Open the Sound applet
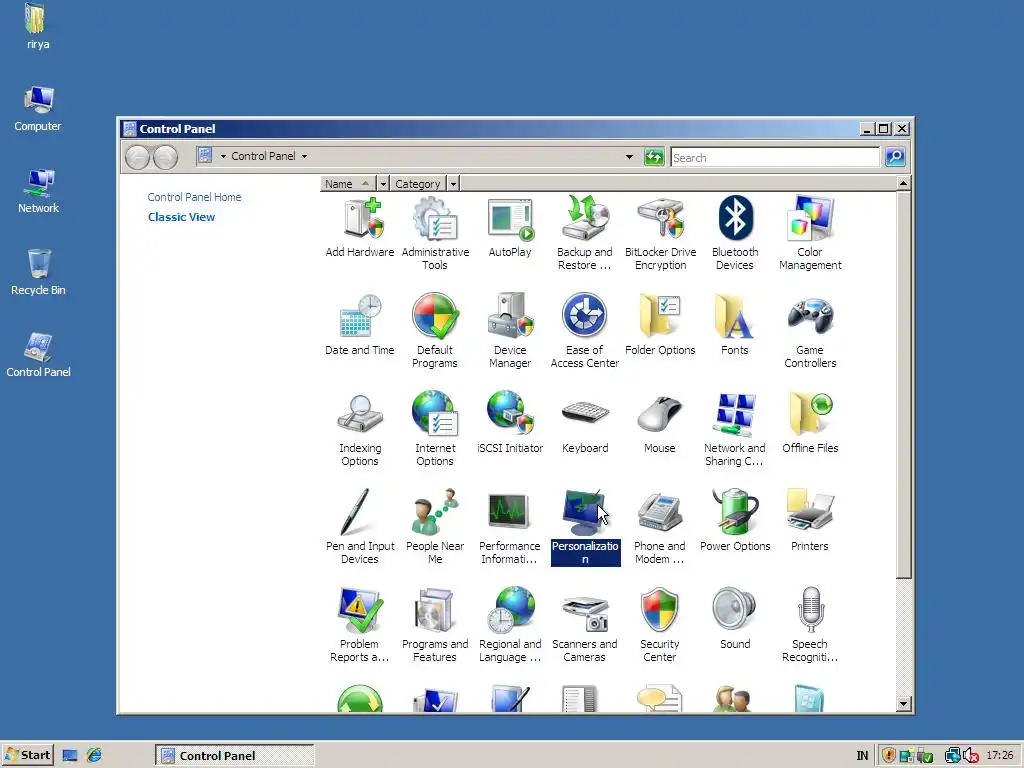Screen dimensions: 1024x768 click(x=735, y=620)
